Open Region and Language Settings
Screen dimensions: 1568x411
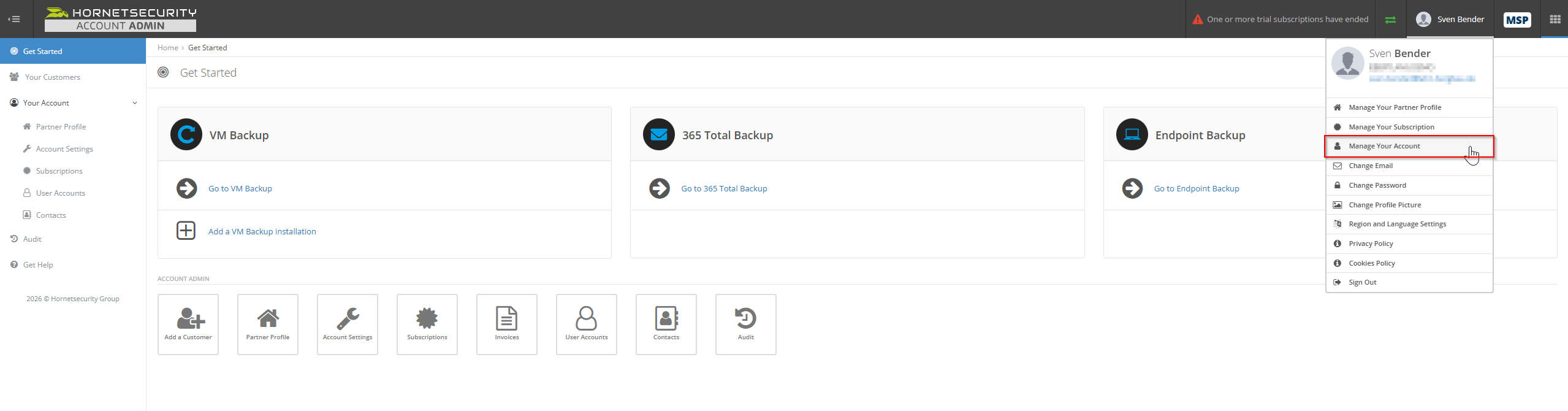1397,224
